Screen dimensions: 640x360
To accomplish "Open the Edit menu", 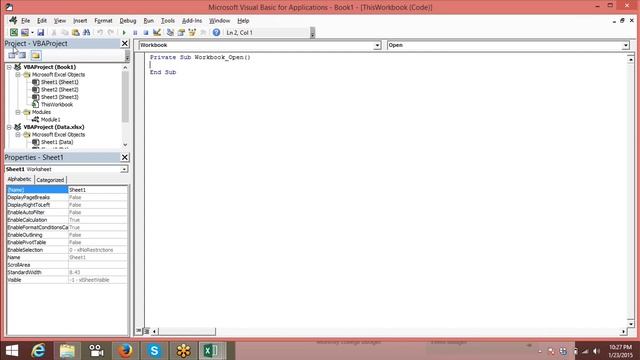I will (42, 20).
